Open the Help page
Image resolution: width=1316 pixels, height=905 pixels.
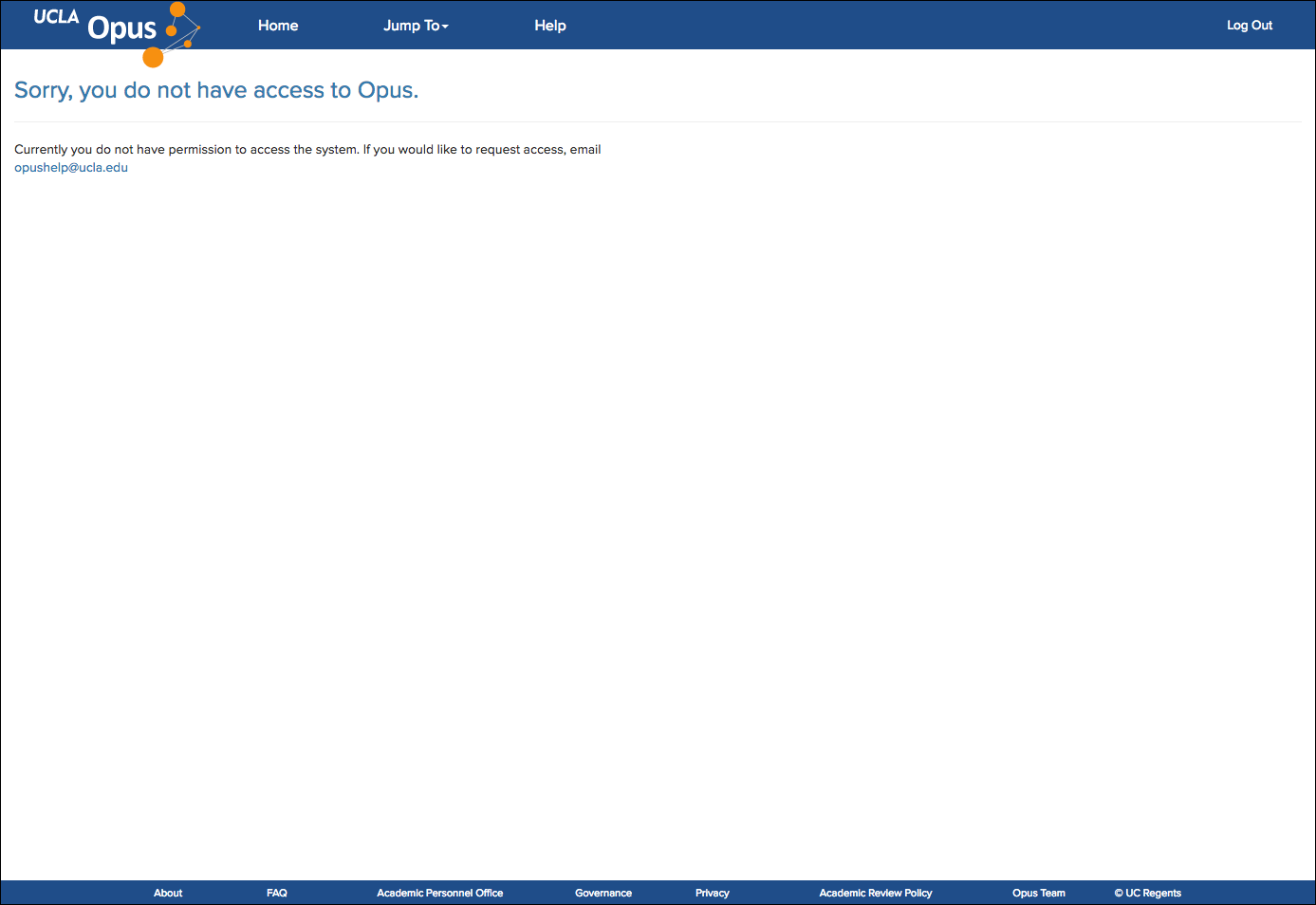pos(550,26)
